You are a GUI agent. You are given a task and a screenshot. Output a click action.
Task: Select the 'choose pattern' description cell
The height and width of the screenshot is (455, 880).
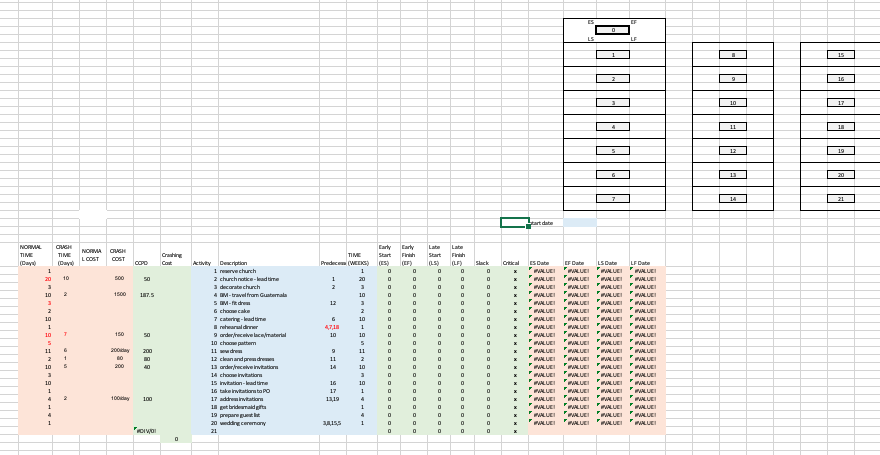[269, 343]
